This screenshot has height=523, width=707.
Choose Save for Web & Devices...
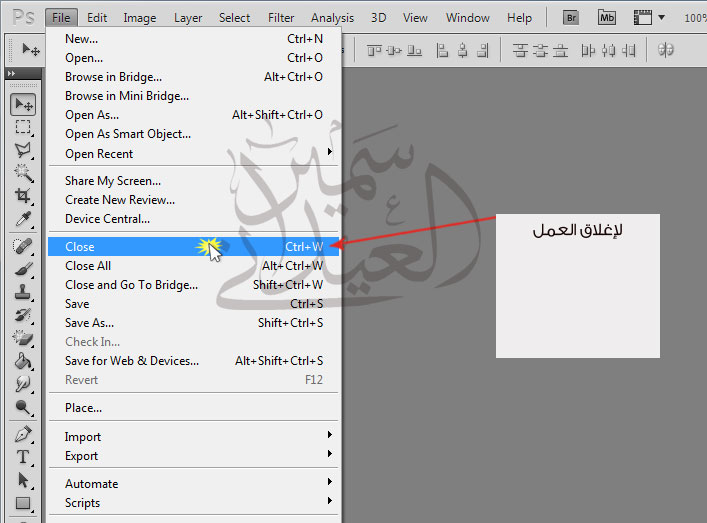pyautogui.click(x=193, y=361)
